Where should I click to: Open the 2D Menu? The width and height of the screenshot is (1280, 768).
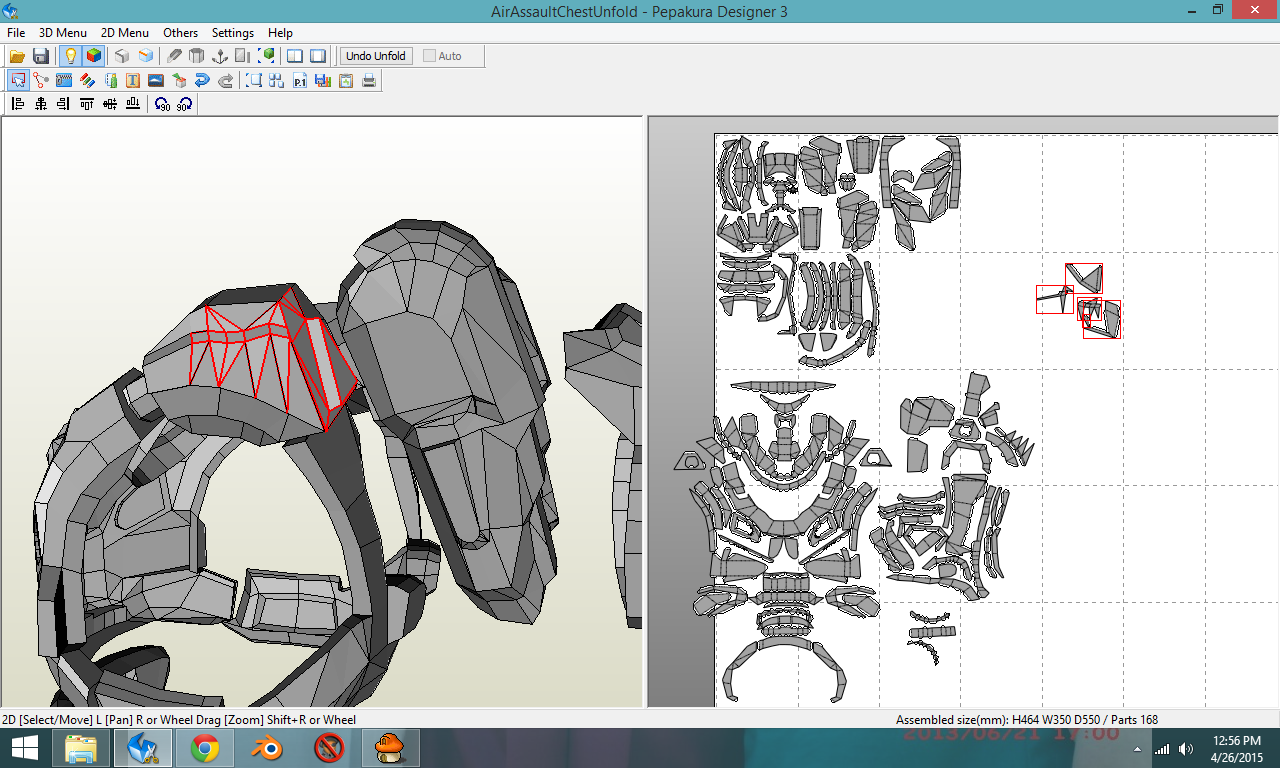pyautogui.click(x=125, y=33)
